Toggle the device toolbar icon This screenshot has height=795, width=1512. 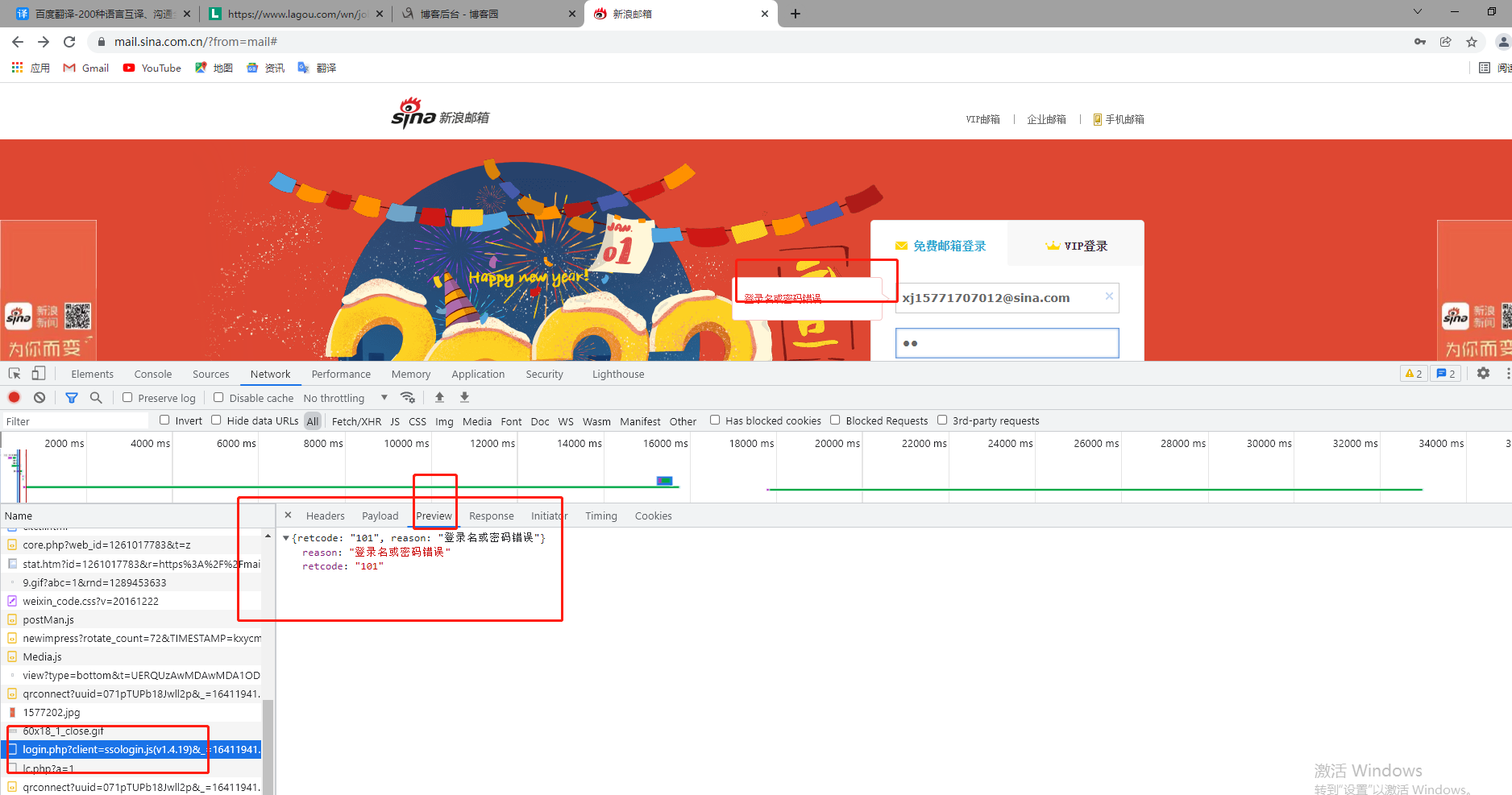click(39, 374)
